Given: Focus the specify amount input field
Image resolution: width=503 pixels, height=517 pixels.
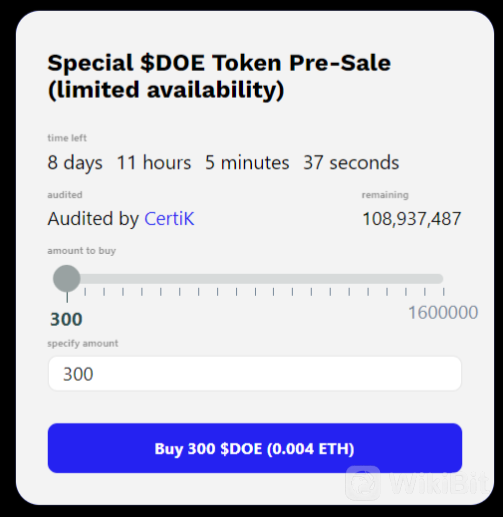Looking at the screenshot, I should click(255, 374).
